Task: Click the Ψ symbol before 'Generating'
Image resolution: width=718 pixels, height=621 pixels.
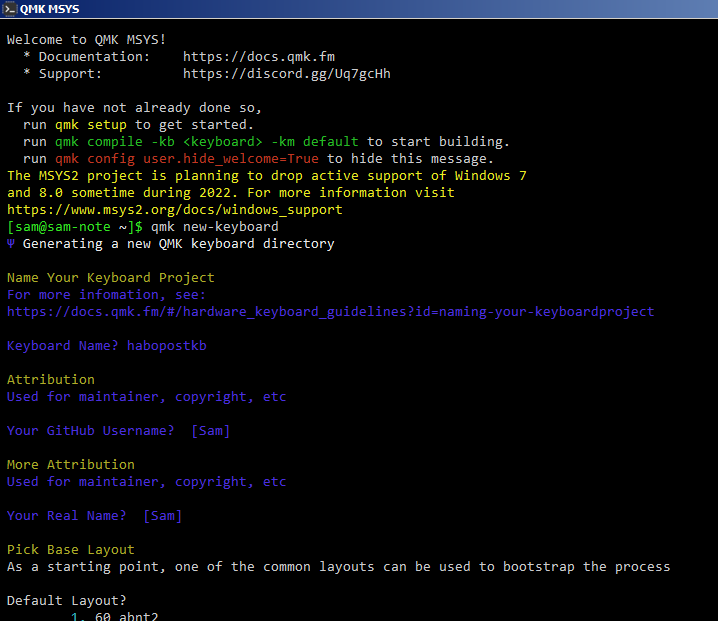Action: point(11,244)
